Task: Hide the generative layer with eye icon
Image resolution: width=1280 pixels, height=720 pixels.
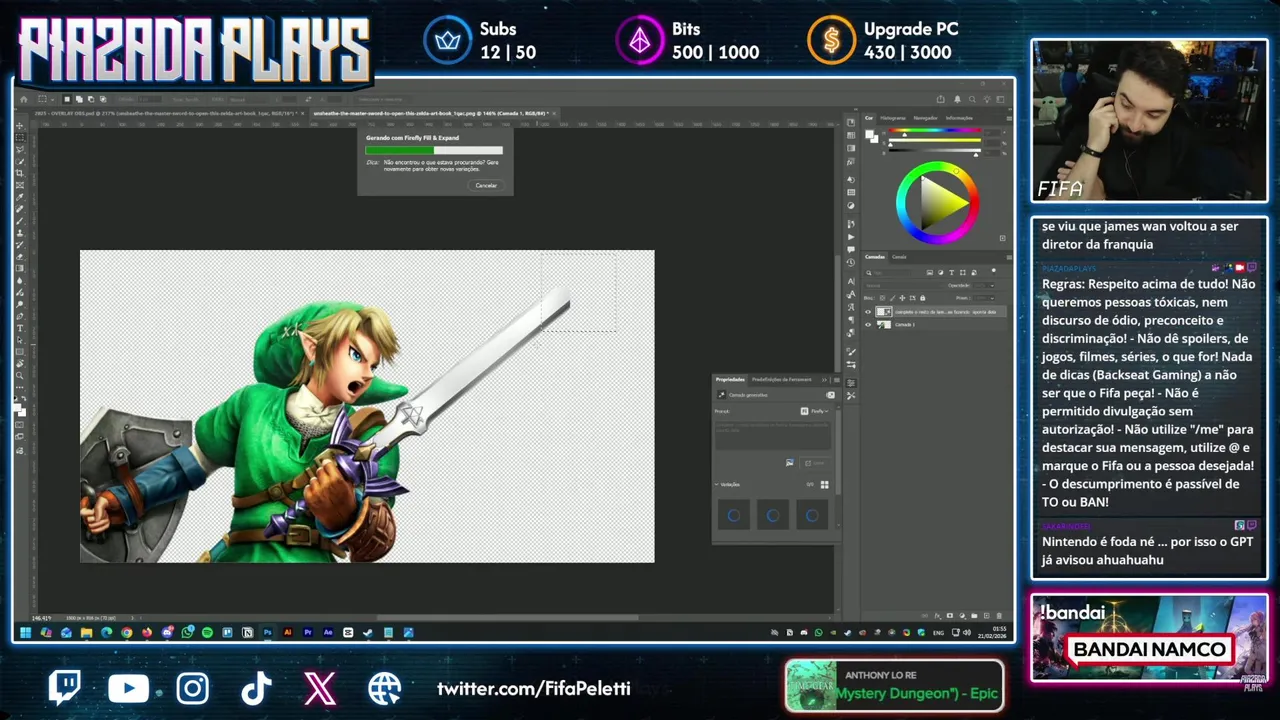Action: [x=868, y=312]
